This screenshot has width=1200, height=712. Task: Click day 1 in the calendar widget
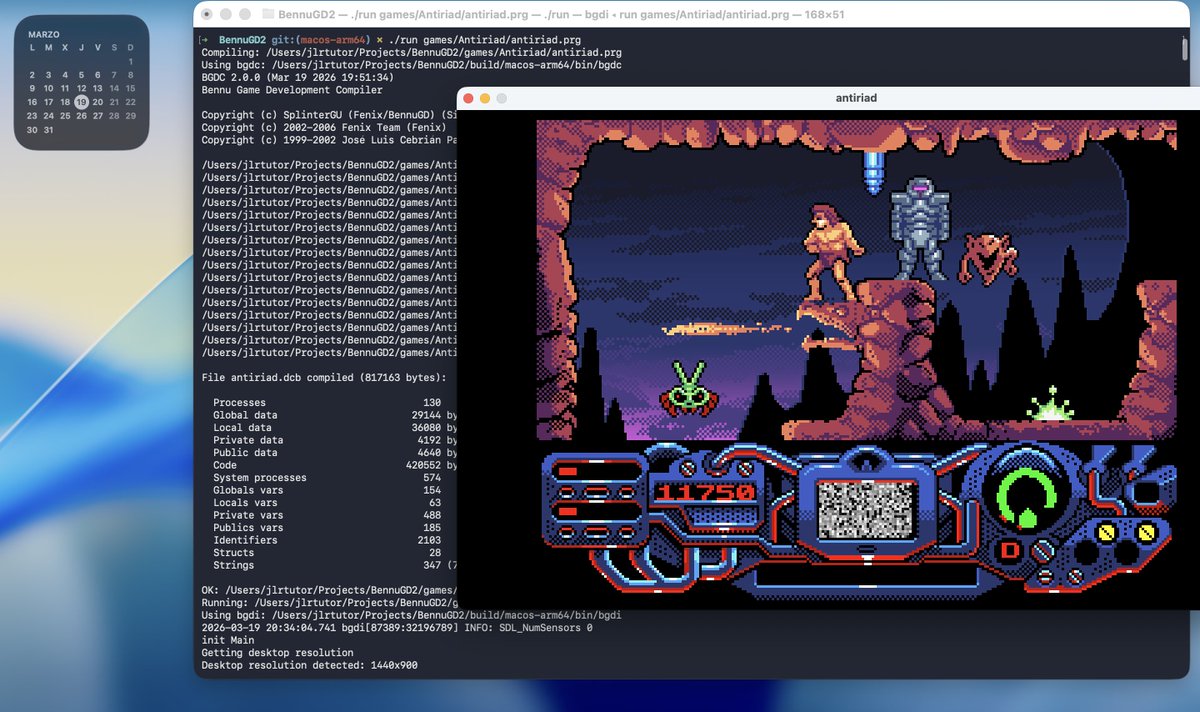point(130,61)
